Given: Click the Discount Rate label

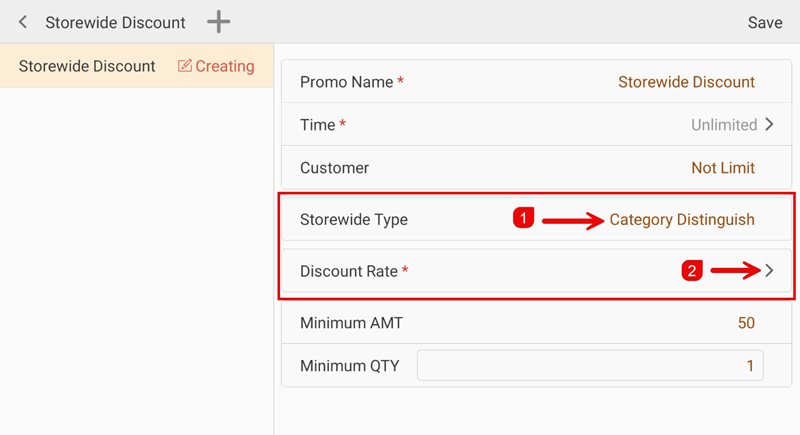Looking at the screenshot, I should [x=349, y=271].
